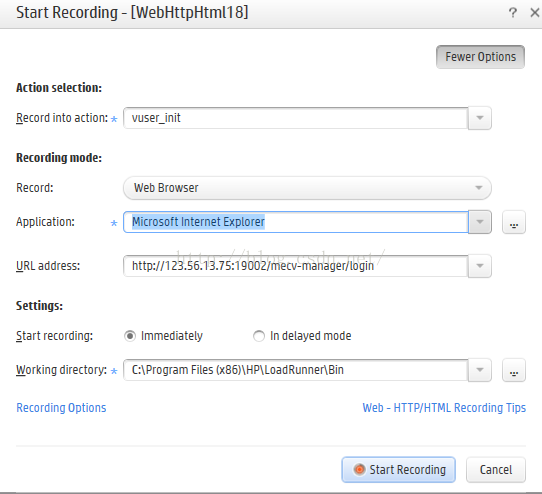Open the Recording Options link

[61, 408]
